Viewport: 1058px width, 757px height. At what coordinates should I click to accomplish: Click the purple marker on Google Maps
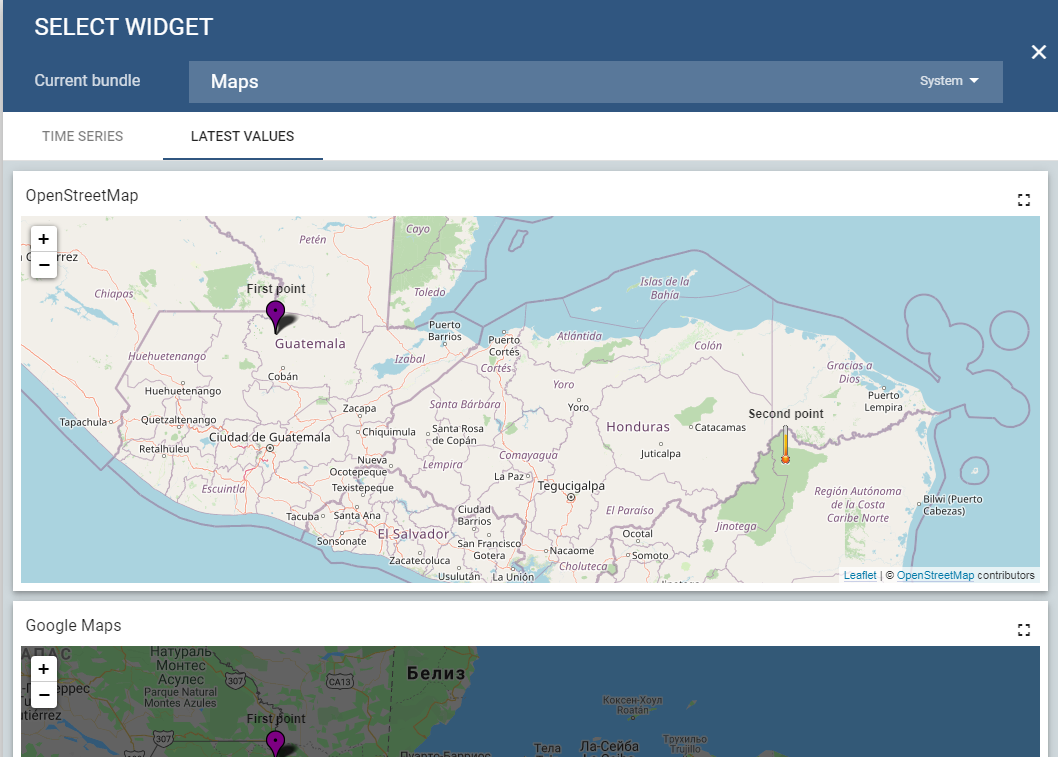(275, 742)
